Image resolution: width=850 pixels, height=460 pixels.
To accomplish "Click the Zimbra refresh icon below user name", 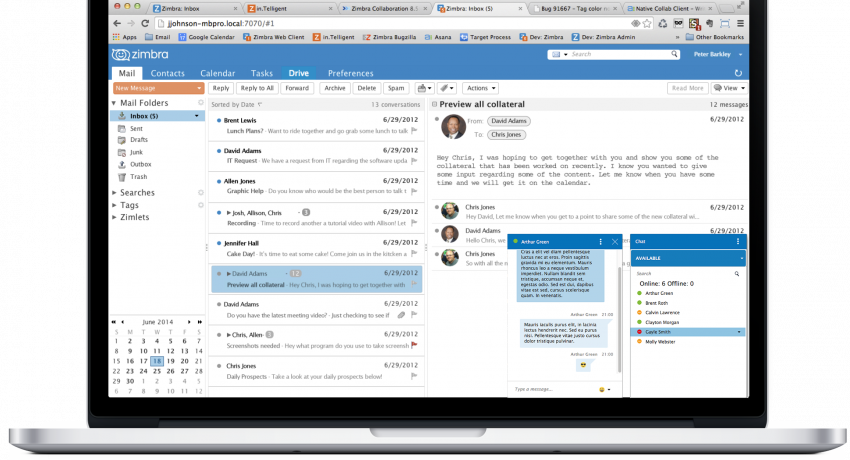I will [x=738, y=73].
